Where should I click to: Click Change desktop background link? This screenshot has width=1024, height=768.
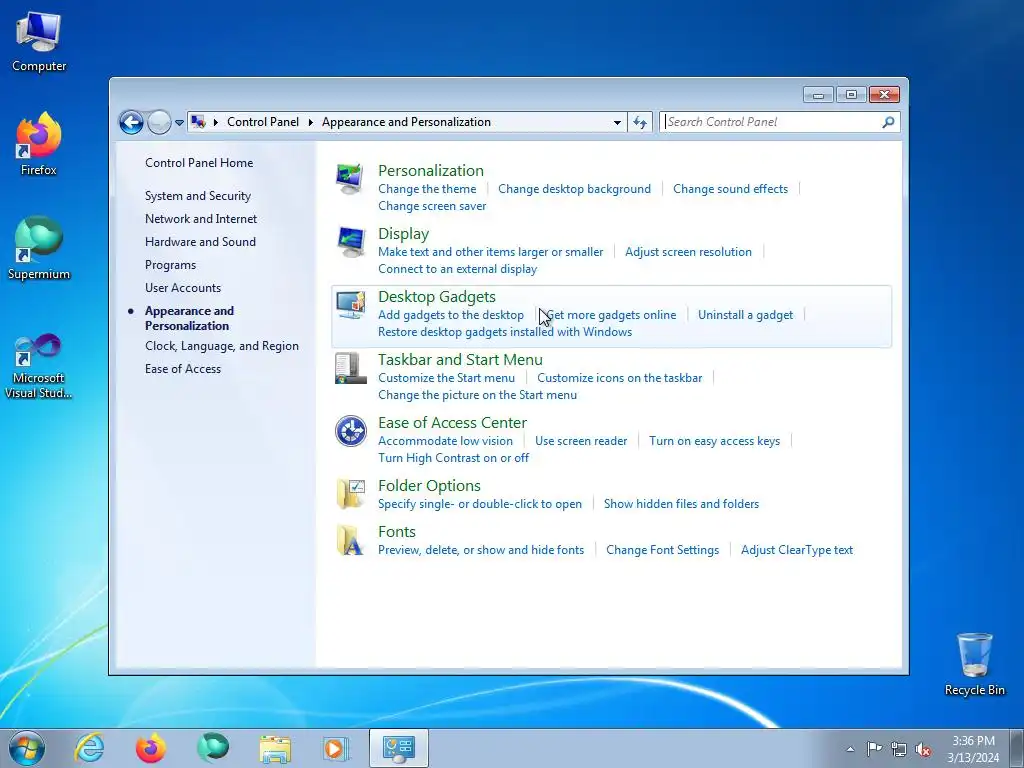click(x=575, y=189)
